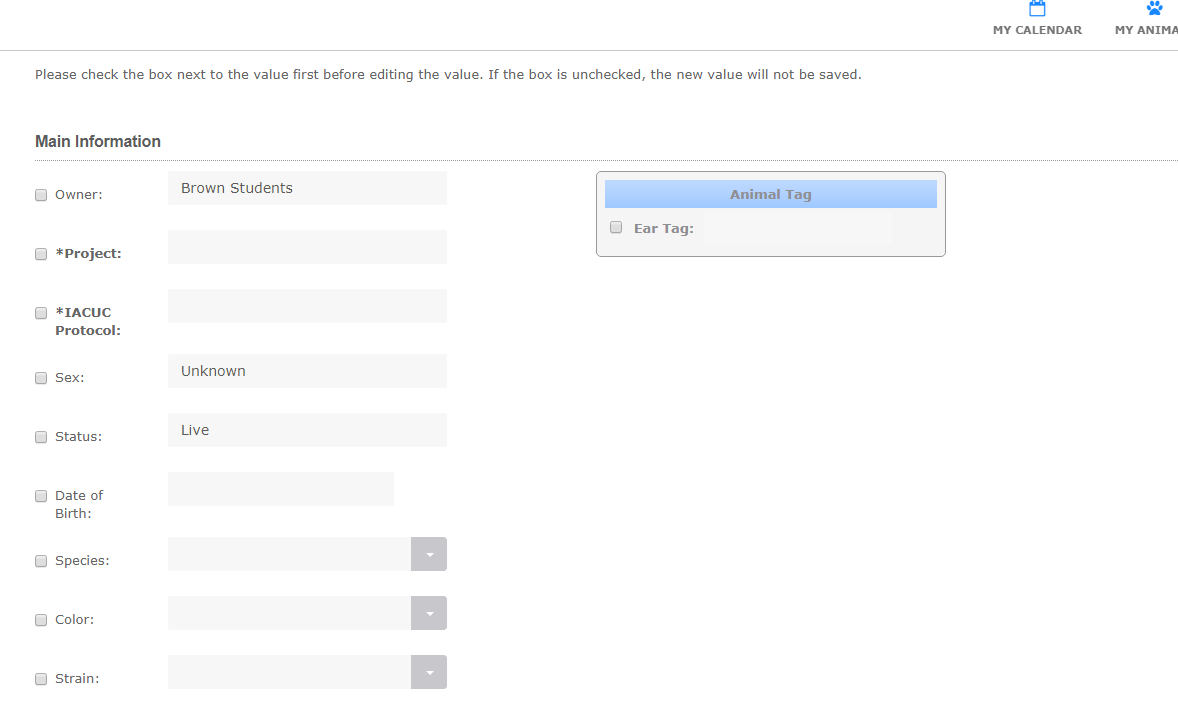Expand the Species dropdown arrow
The image size is (1178, 709).
pos(429,554)
